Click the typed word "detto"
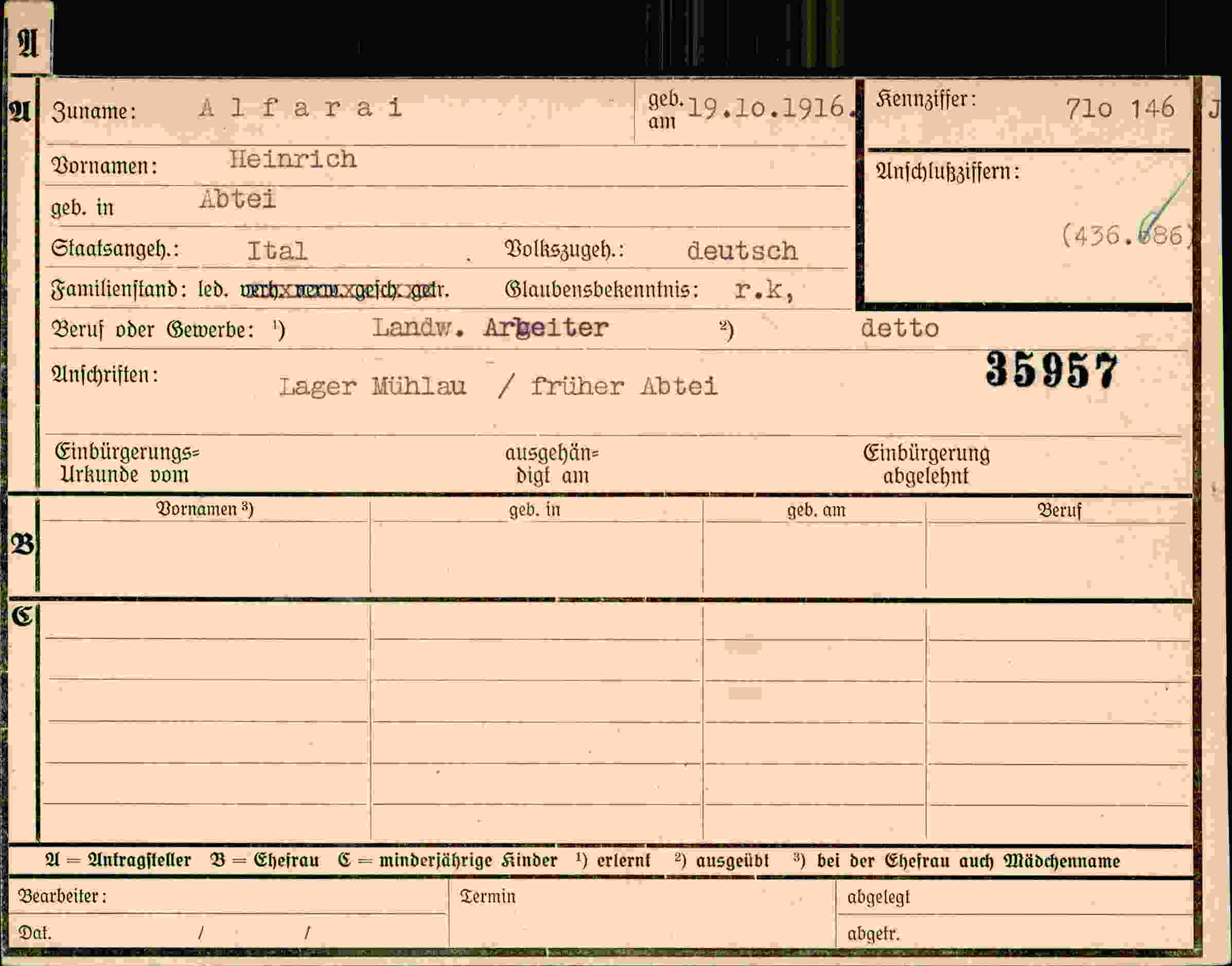Viewport: 1232px width, 966px height. pyautogui.click(x=900, y=328)
